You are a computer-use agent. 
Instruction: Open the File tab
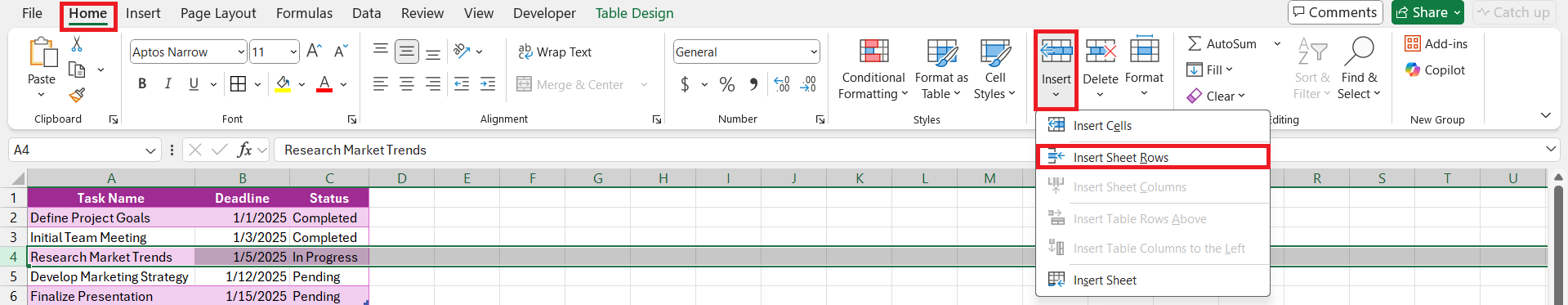point(33,13)
